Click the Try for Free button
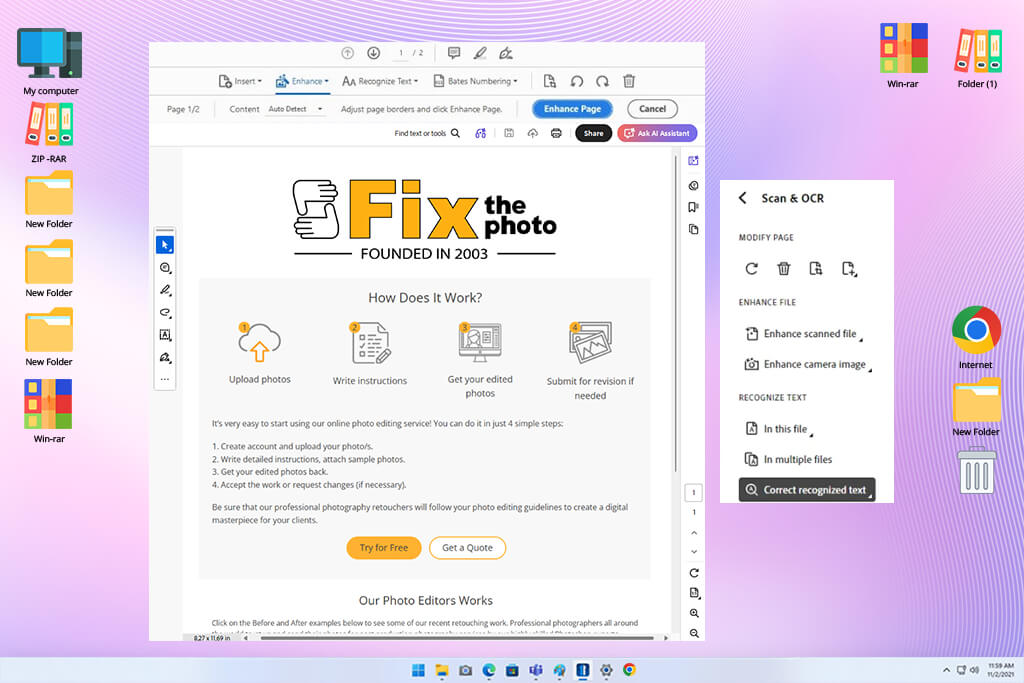The image size is (1024, 683). 384,548
